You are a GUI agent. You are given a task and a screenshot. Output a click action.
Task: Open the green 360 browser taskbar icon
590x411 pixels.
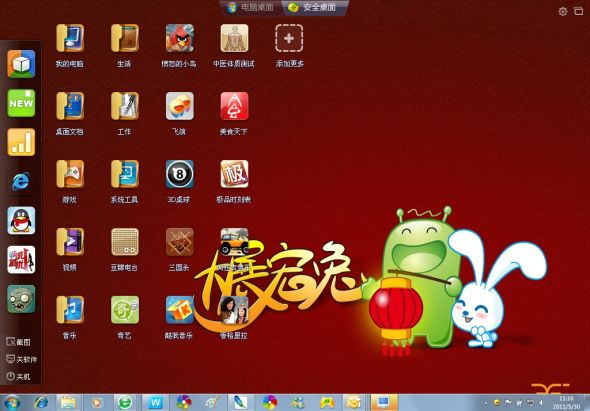click(126, 403)
